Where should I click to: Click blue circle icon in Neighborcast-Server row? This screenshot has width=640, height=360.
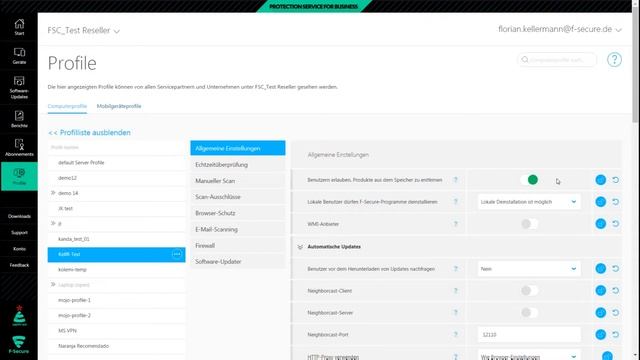[600, 313]
